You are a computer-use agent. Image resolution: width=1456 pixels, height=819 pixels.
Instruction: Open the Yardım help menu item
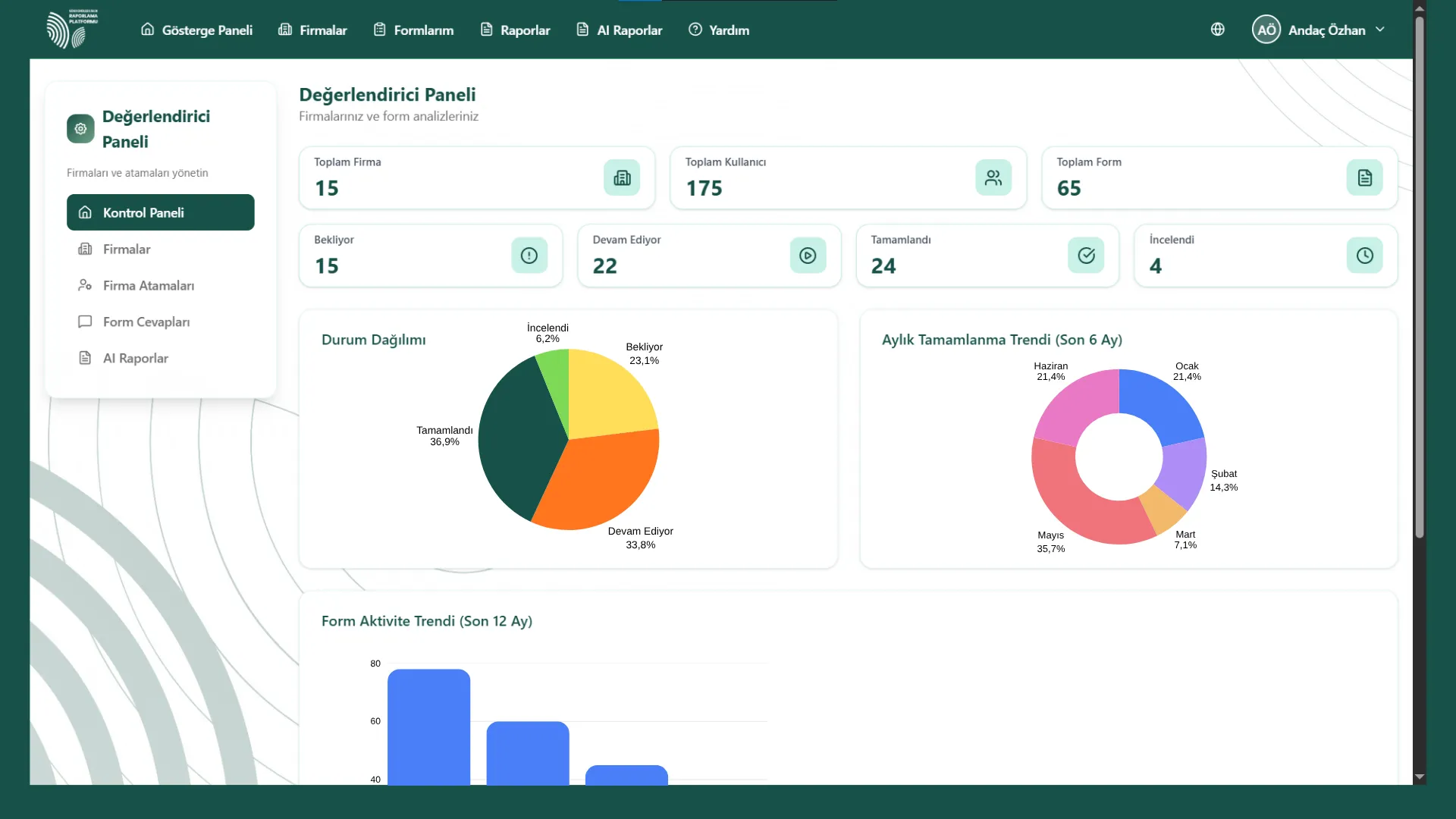point(718,30)
